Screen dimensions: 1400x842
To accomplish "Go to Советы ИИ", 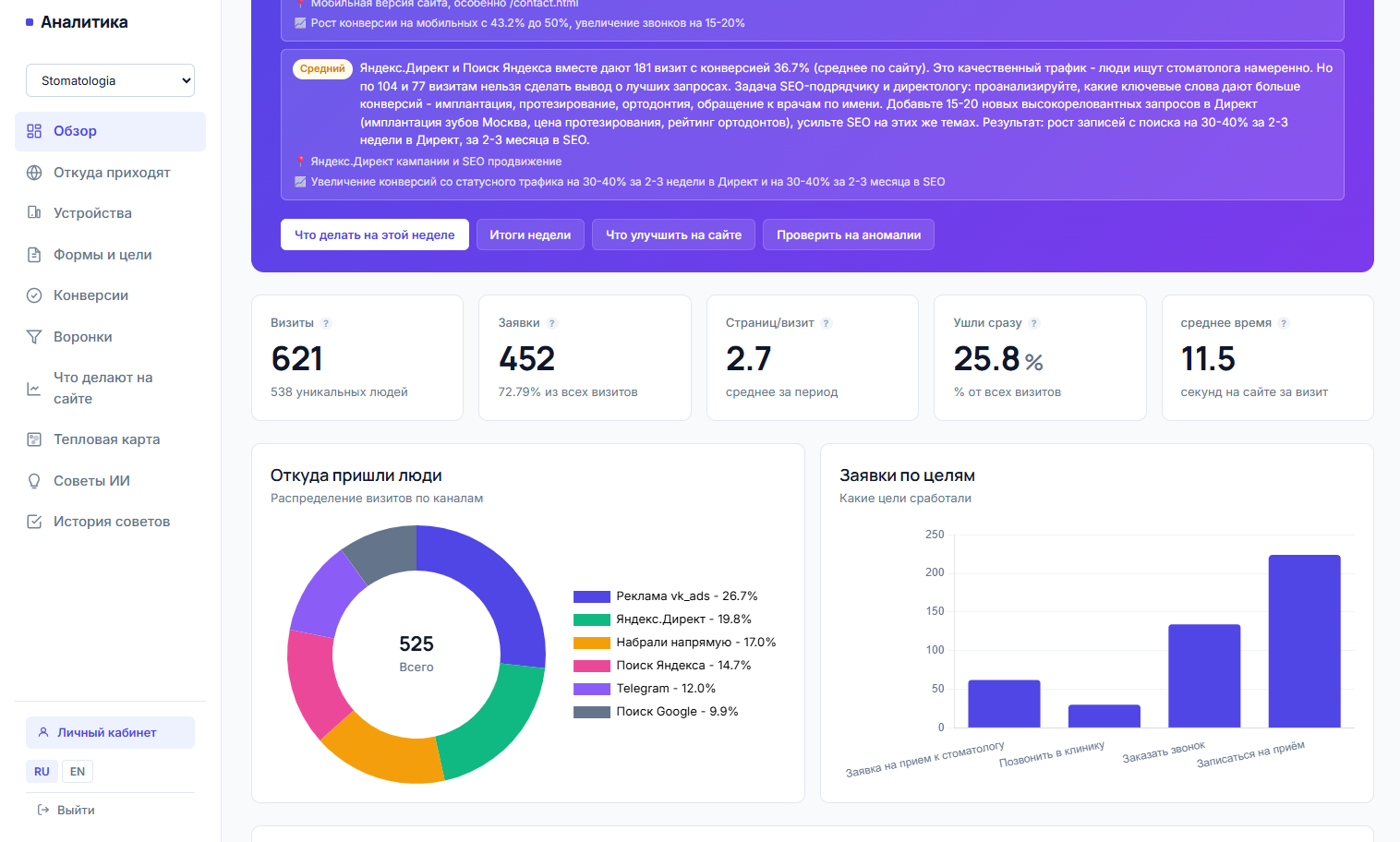I will [x=110, y=481].
